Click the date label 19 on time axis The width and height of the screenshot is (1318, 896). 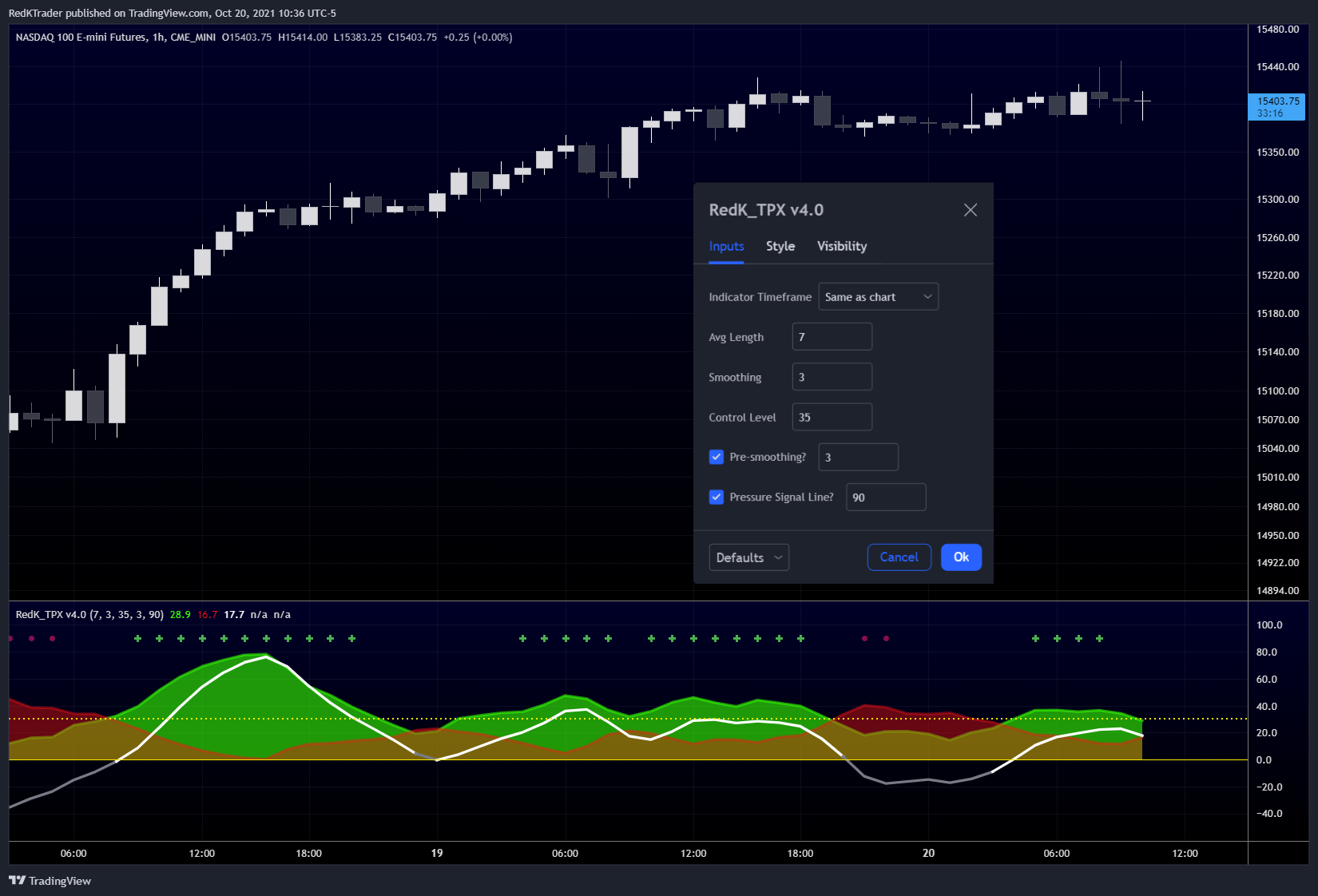(x=437, y=853)
